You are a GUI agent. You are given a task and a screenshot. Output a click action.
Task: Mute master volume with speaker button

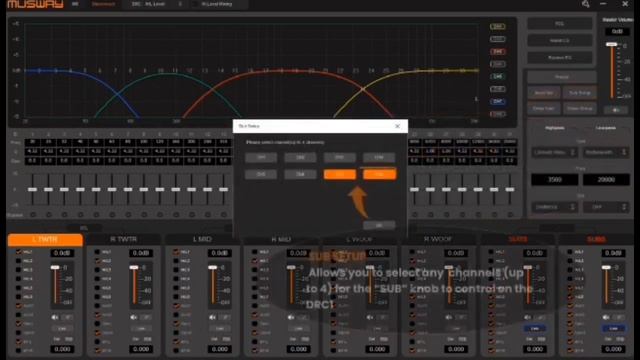[x=616, y=110]
